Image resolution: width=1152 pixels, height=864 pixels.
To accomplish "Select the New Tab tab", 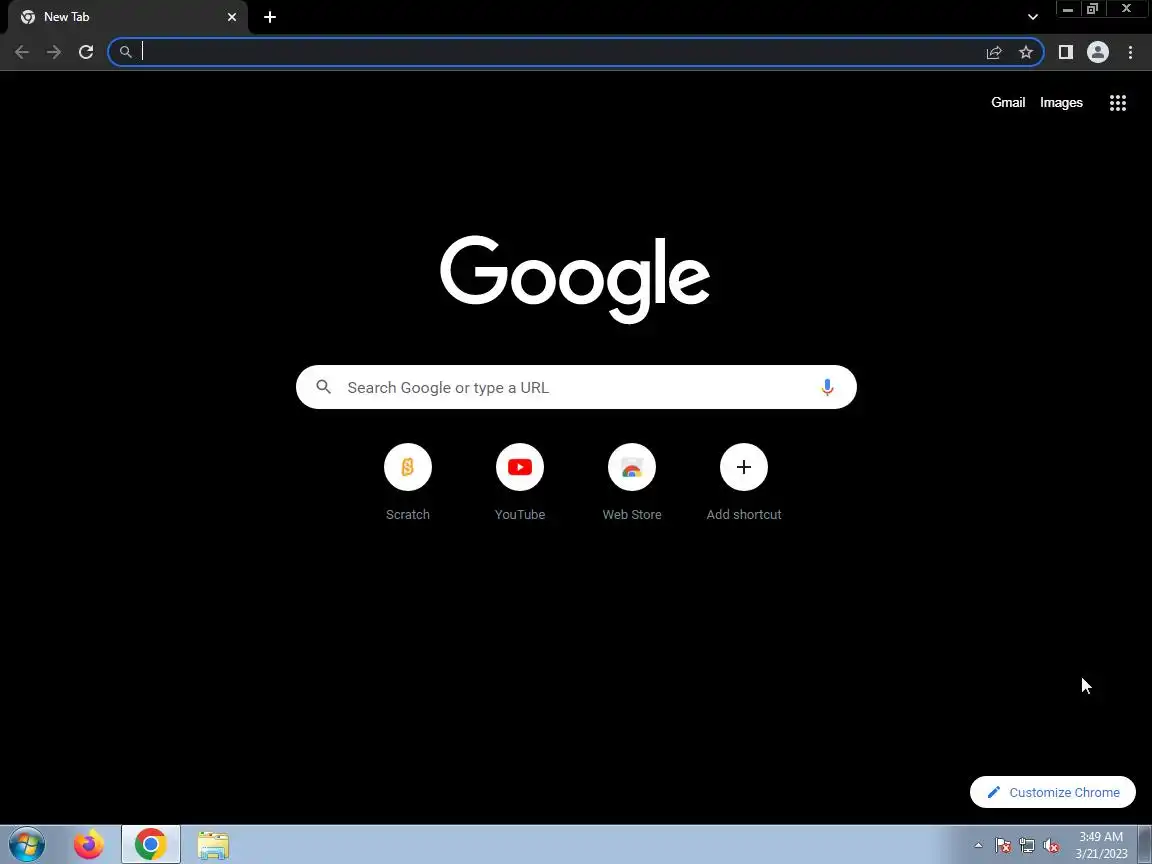I will tap(128, 17).
